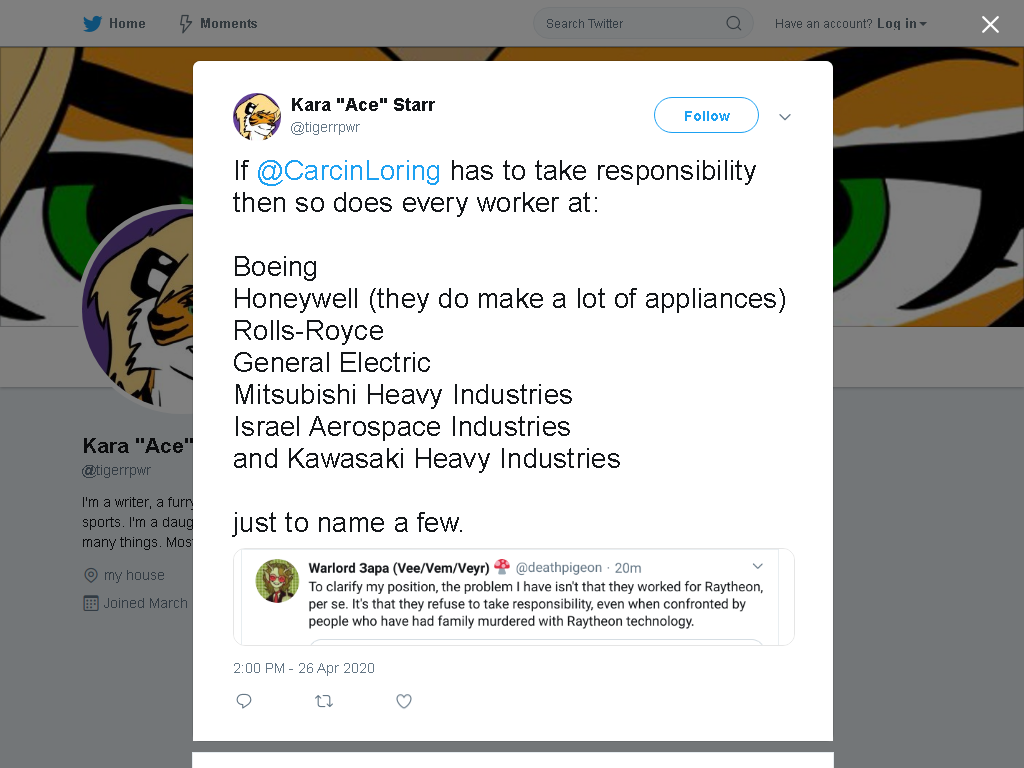
Task: Retweet using the arrows icon
Action: (x=324, y=701)
